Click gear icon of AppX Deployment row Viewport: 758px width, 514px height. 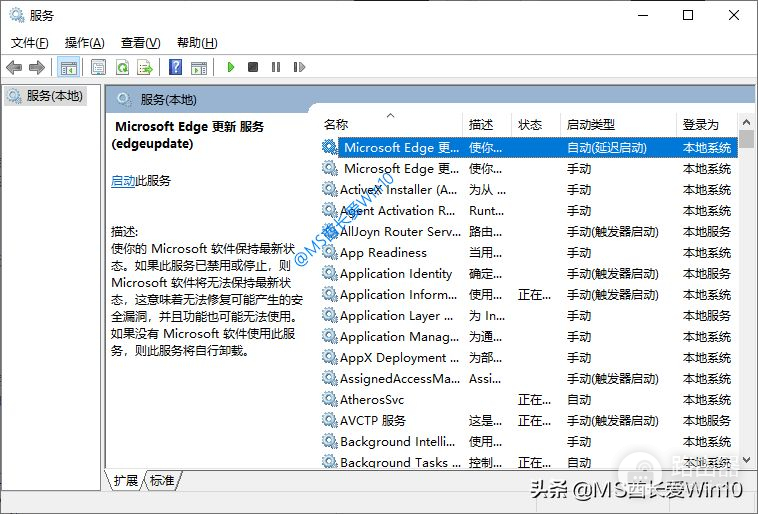pos(330,358)
